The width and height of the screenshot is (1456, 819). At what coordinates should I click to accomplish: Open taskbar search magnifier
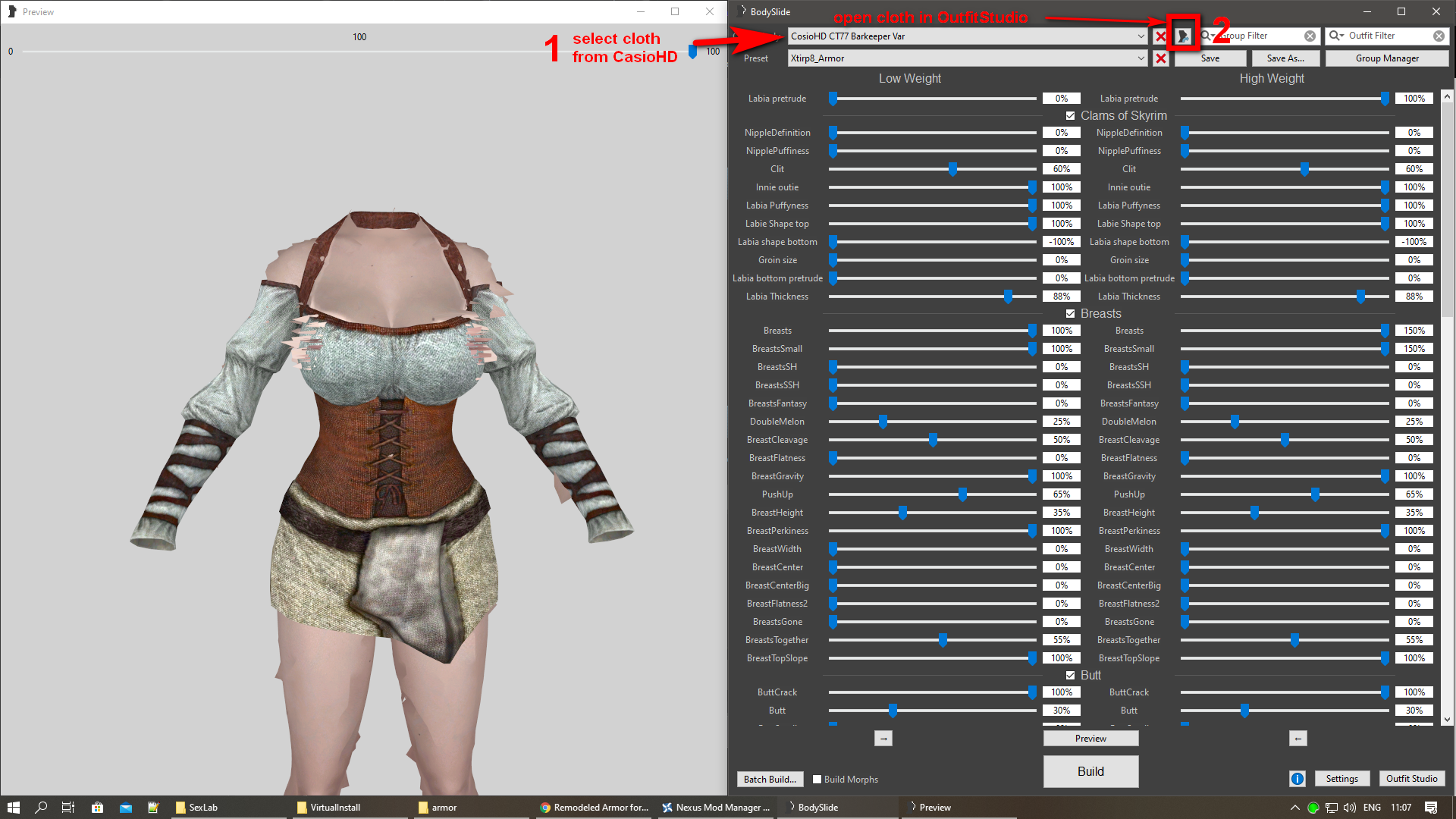point(41,808)
